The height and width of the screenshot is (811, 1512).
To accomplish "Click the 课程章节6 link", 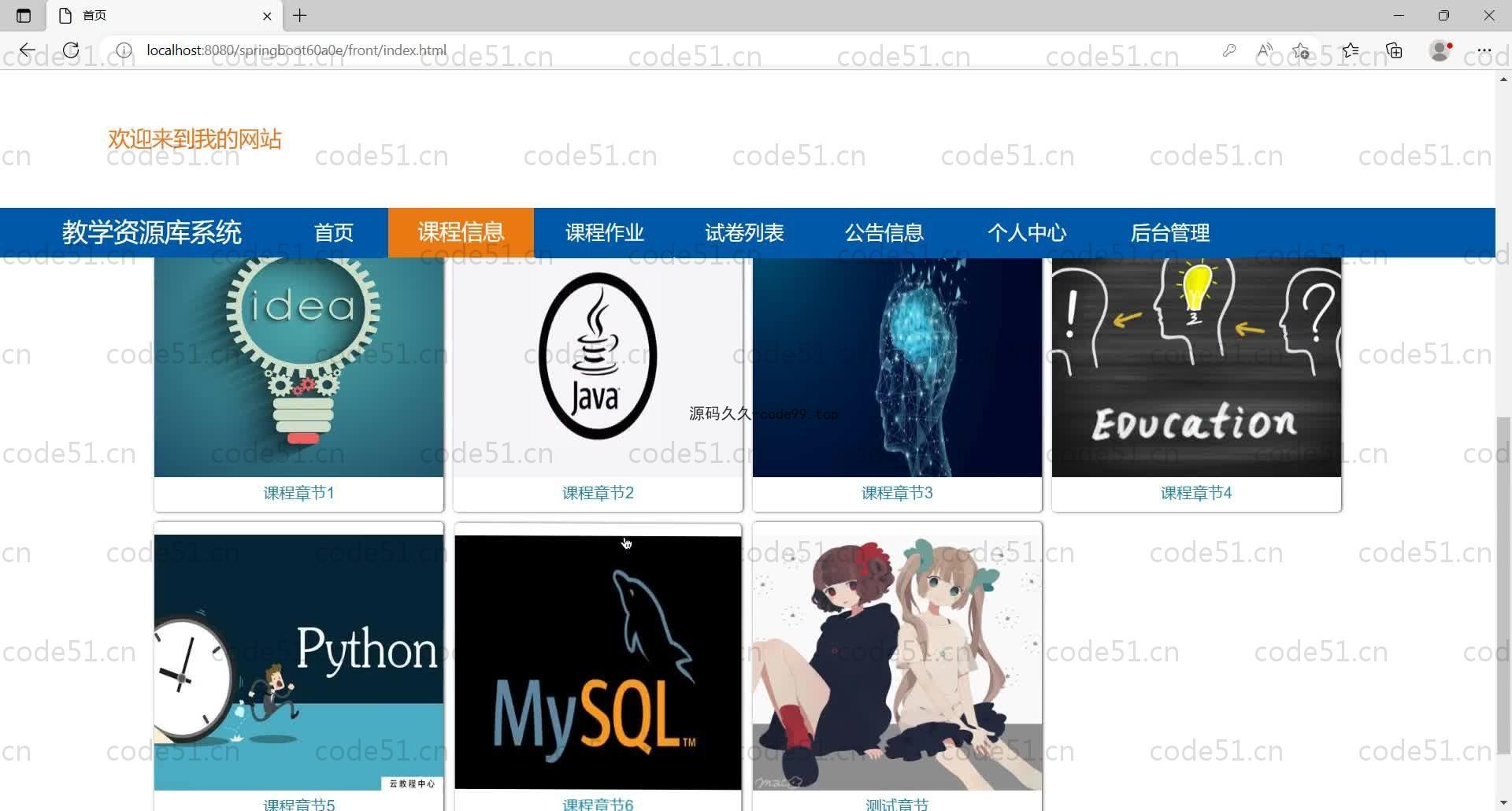I will coord(598,804).
